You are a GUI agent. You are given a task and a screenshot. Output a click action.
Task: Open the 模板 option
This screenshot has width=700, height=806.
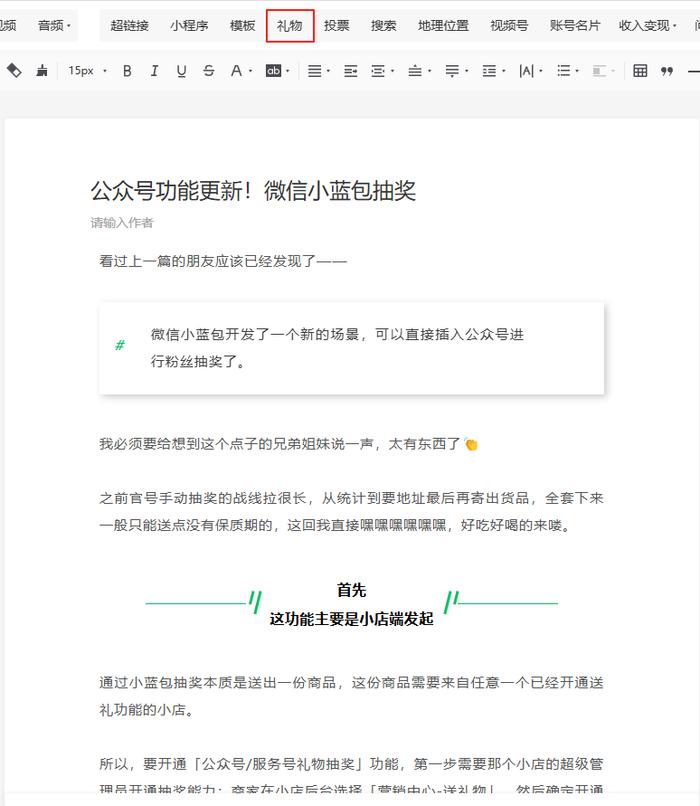(x=243, y=25)
